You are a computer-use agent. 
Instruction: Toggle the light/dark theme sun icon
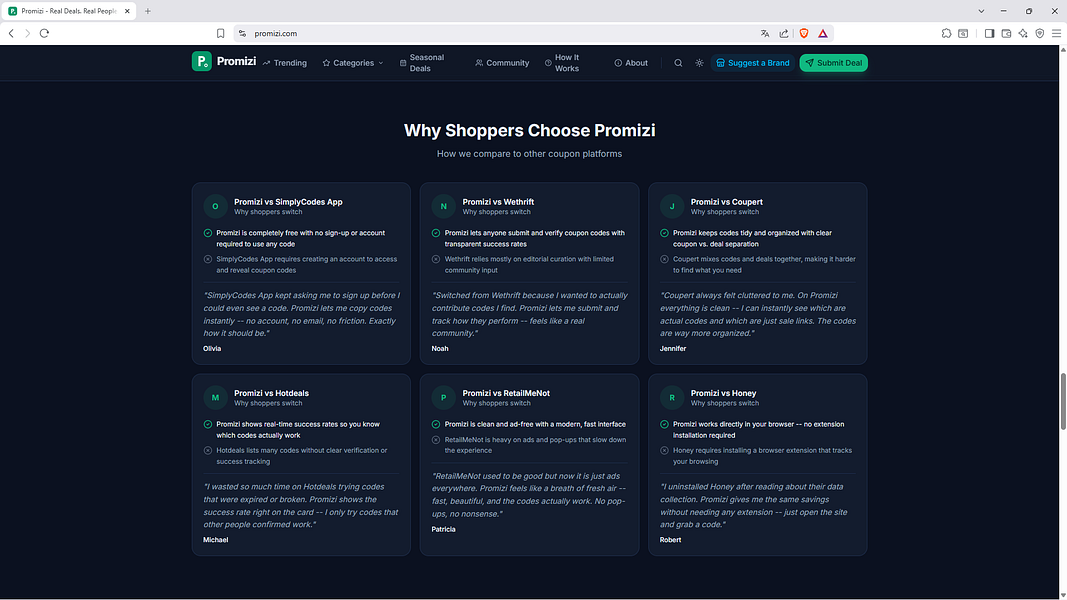[x=699, y=63]
